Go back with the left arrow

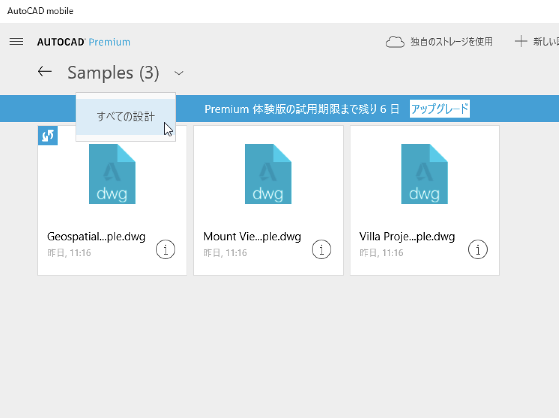click(45, 72)
